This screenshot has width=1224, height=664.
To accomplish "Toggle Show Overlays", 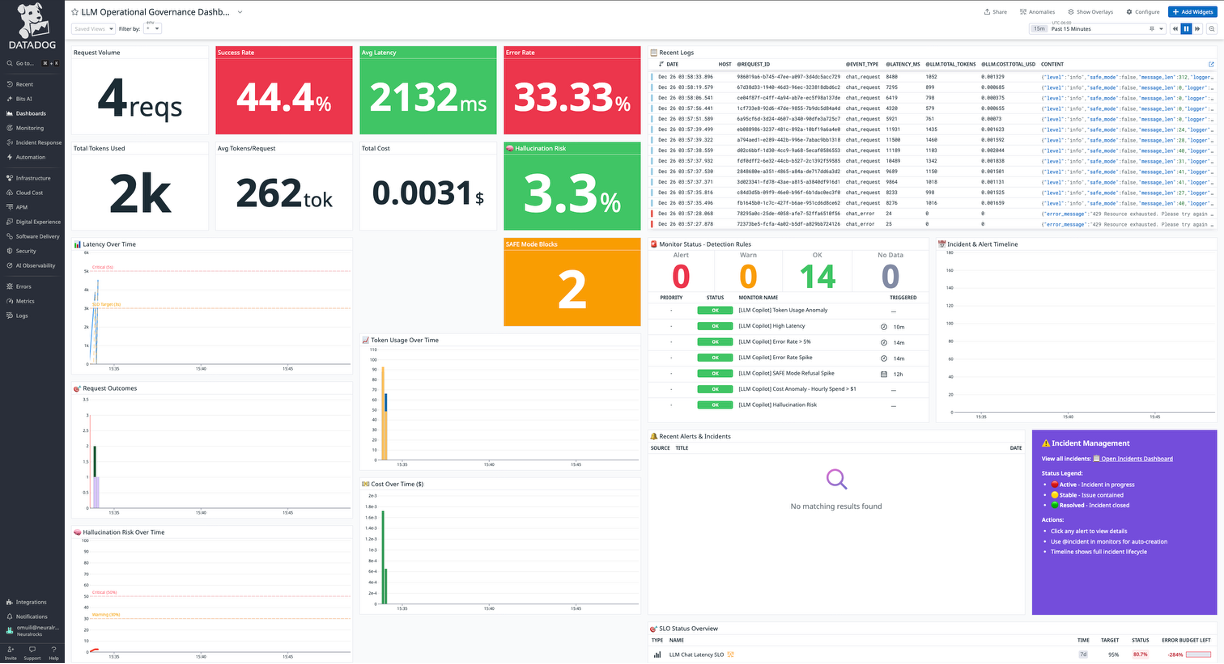I will pyautogui.click(x=1091, y=12).
